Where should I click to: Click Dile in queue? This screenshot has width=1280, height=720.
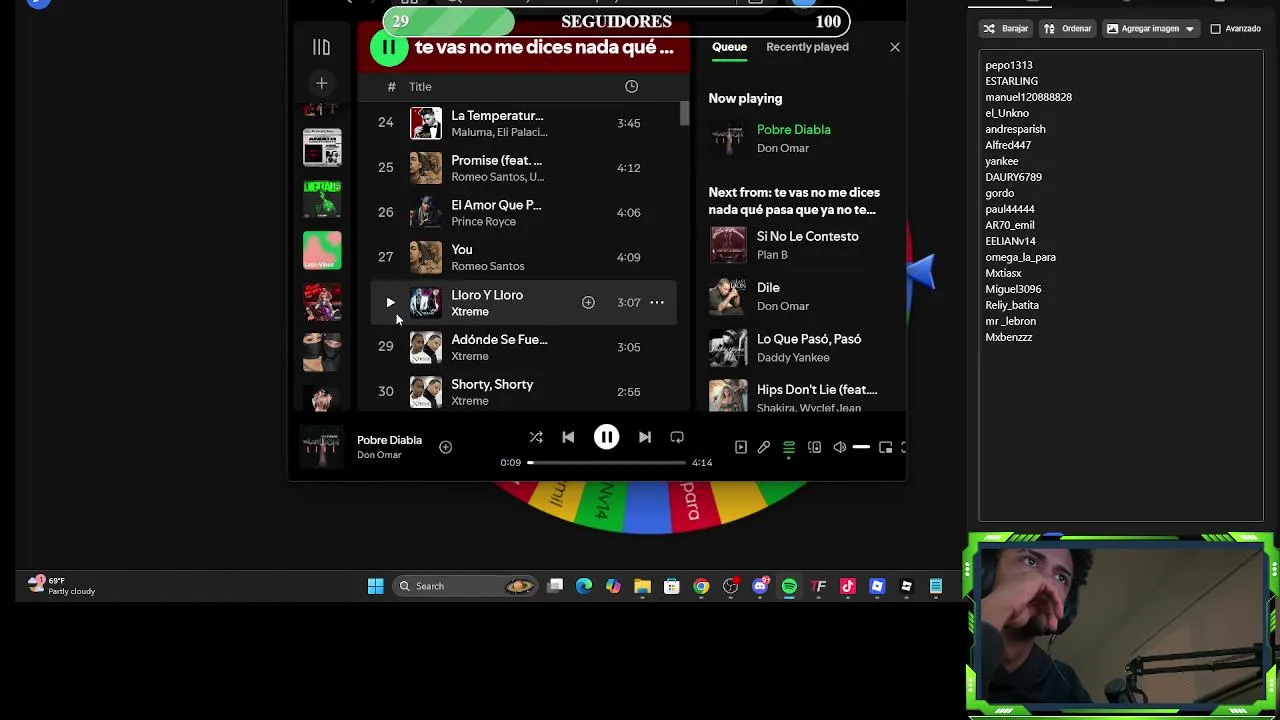[768, 288]
